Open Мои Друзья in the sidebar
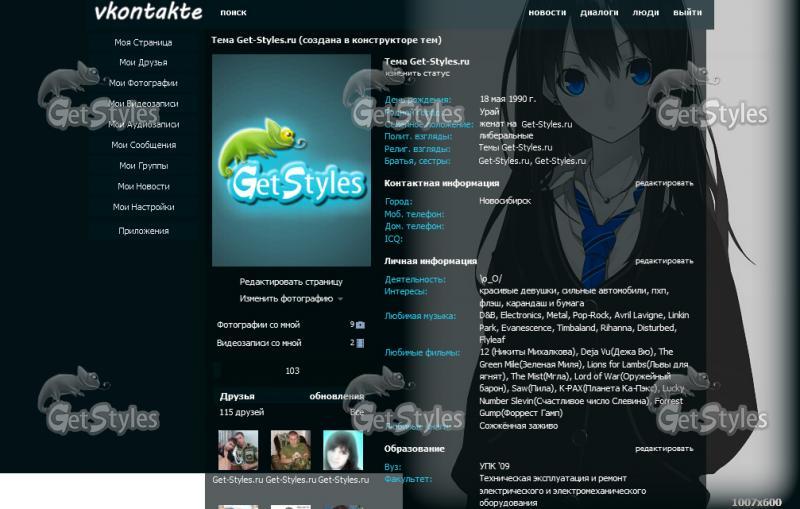Image resolution: width=800 pixels, height=509 pixels. (x=143, y=63)
